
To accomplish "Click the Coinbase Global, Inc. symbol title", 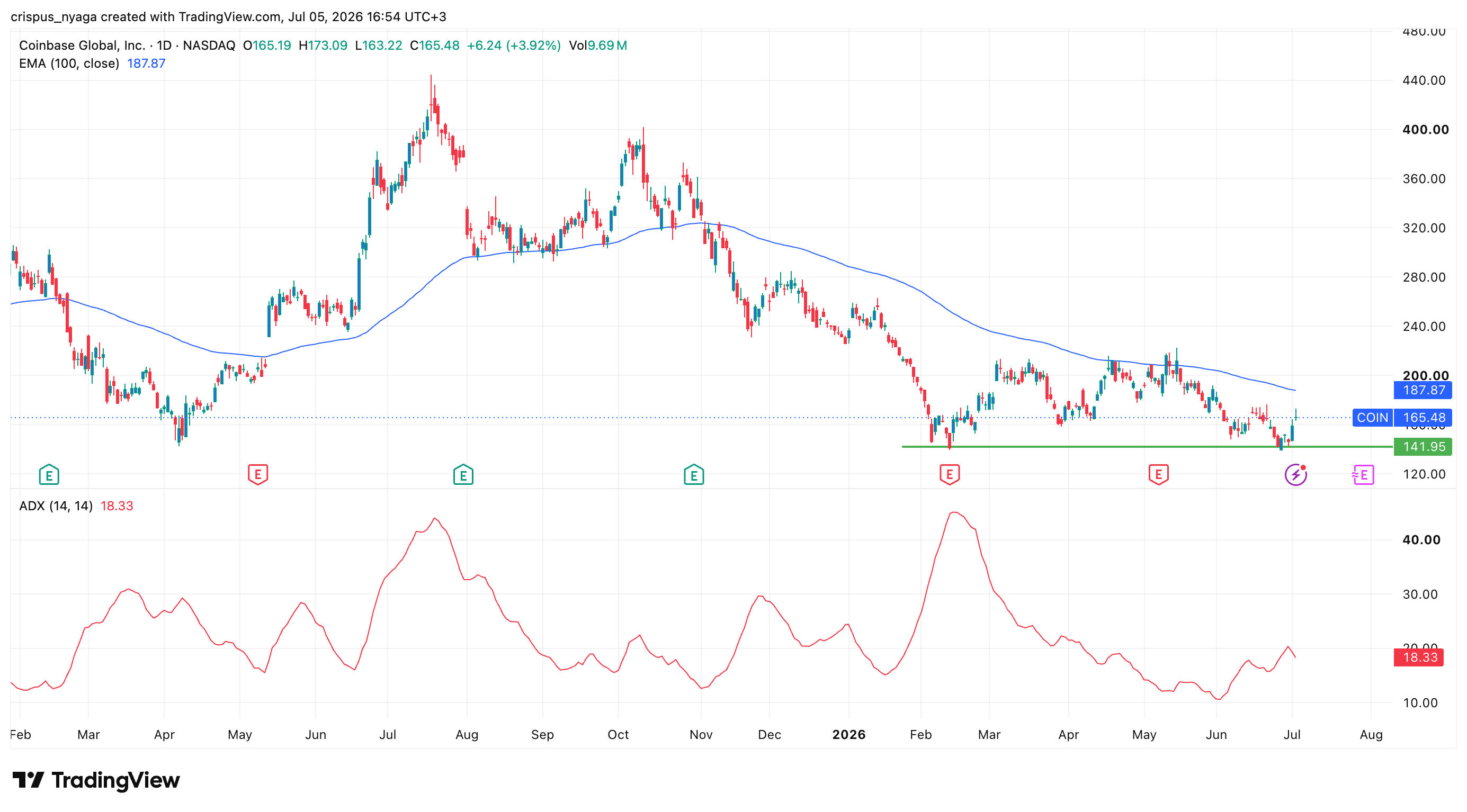I will (x=82, y=45).
